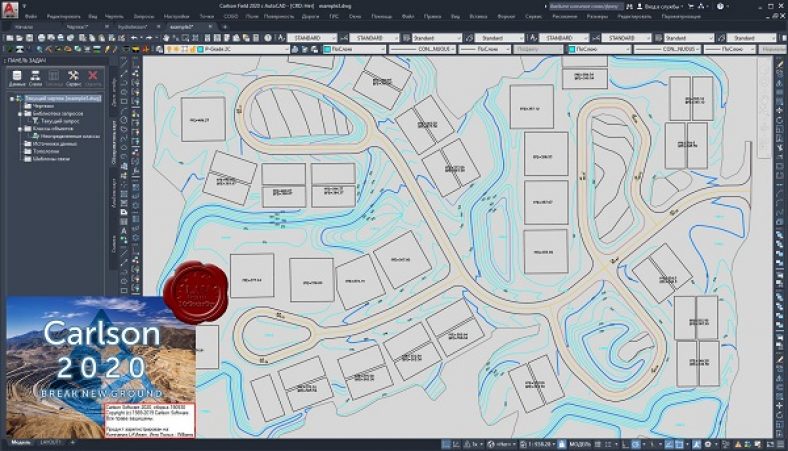Open the Рисование menu
This screenshot has height=451, width=788.
point(564,17)
